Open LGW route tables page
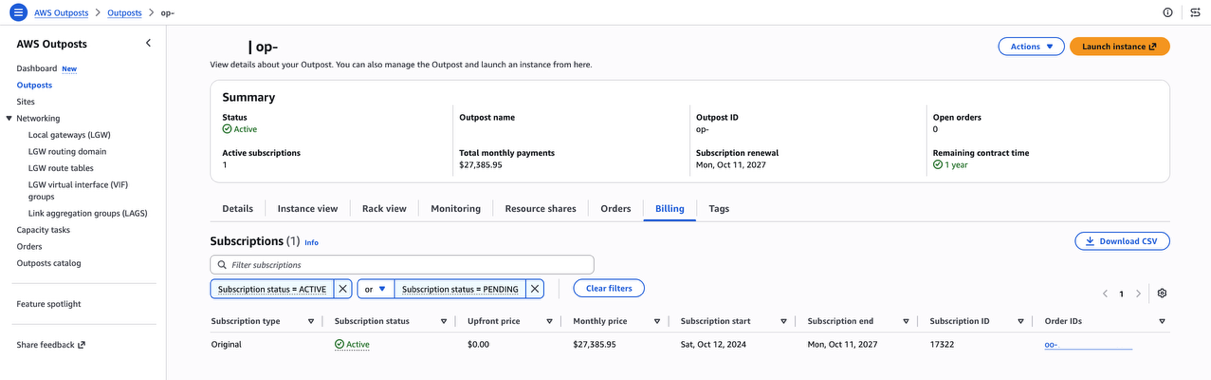 coord(61,168)
